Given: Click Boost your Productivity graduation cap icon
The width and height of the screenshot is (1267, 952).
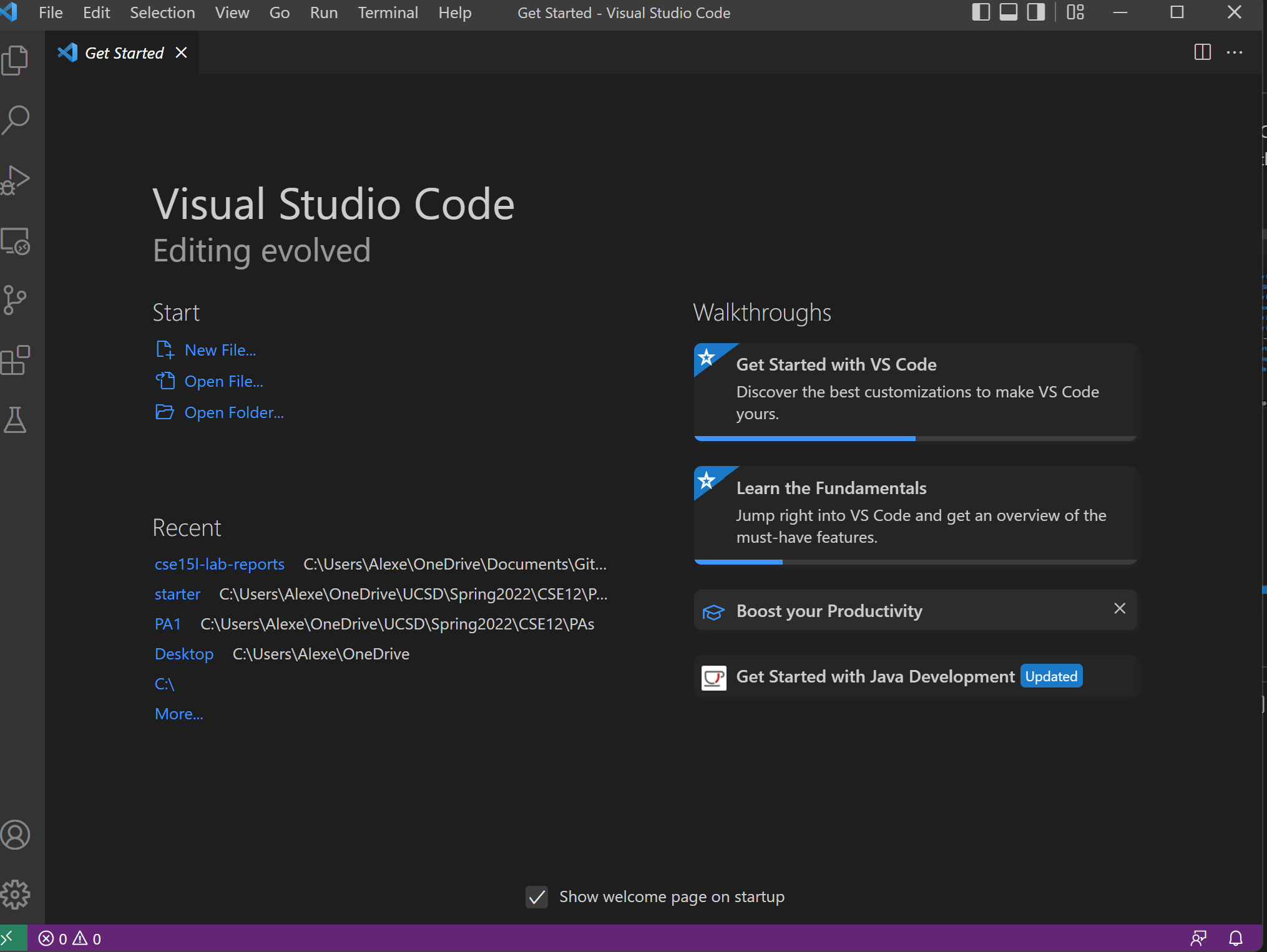Looking at the screenshot, I should coord(713,612).
